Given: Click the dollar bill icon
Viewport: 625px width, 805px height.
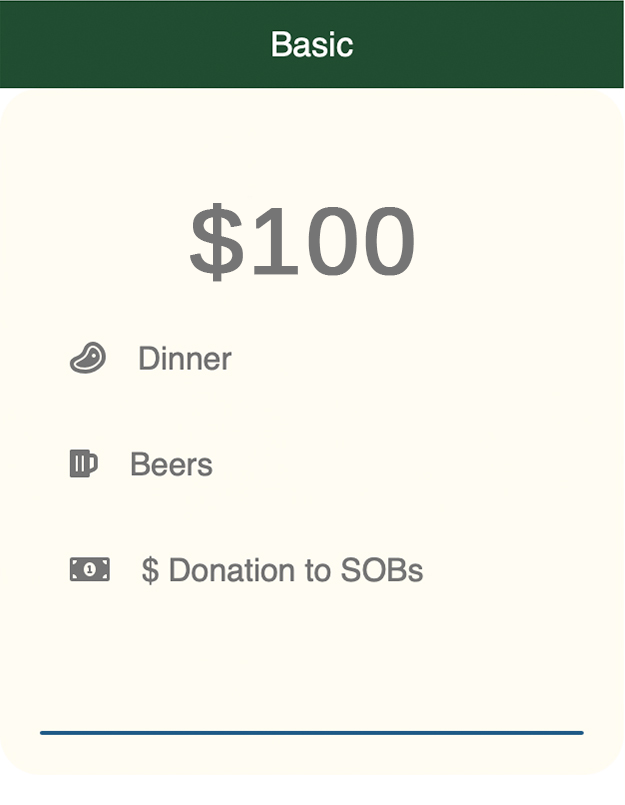Looking at the screenshot, I should coord(89,569).
